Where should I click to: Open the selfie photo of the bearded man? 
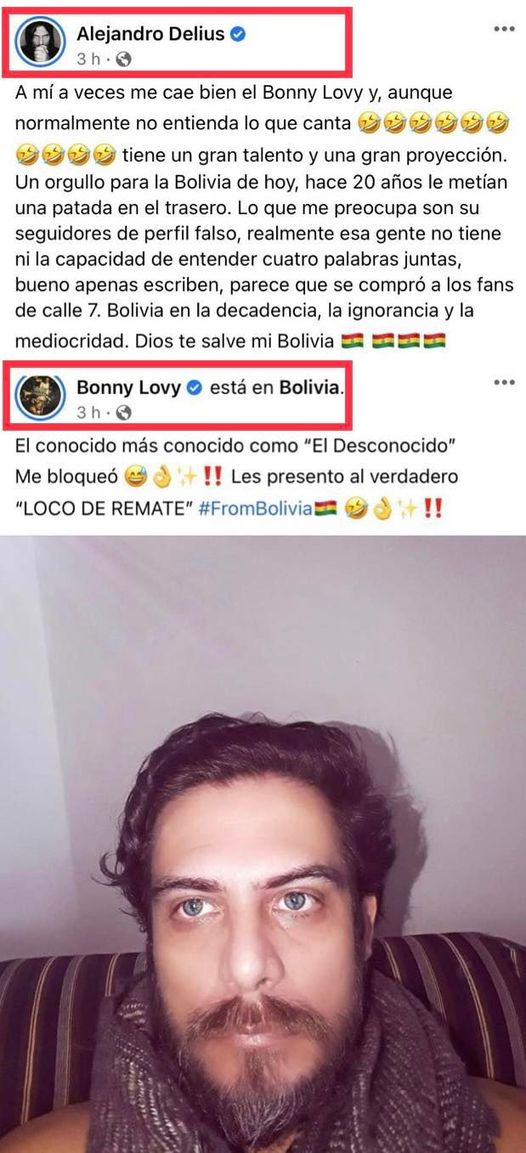263,844
